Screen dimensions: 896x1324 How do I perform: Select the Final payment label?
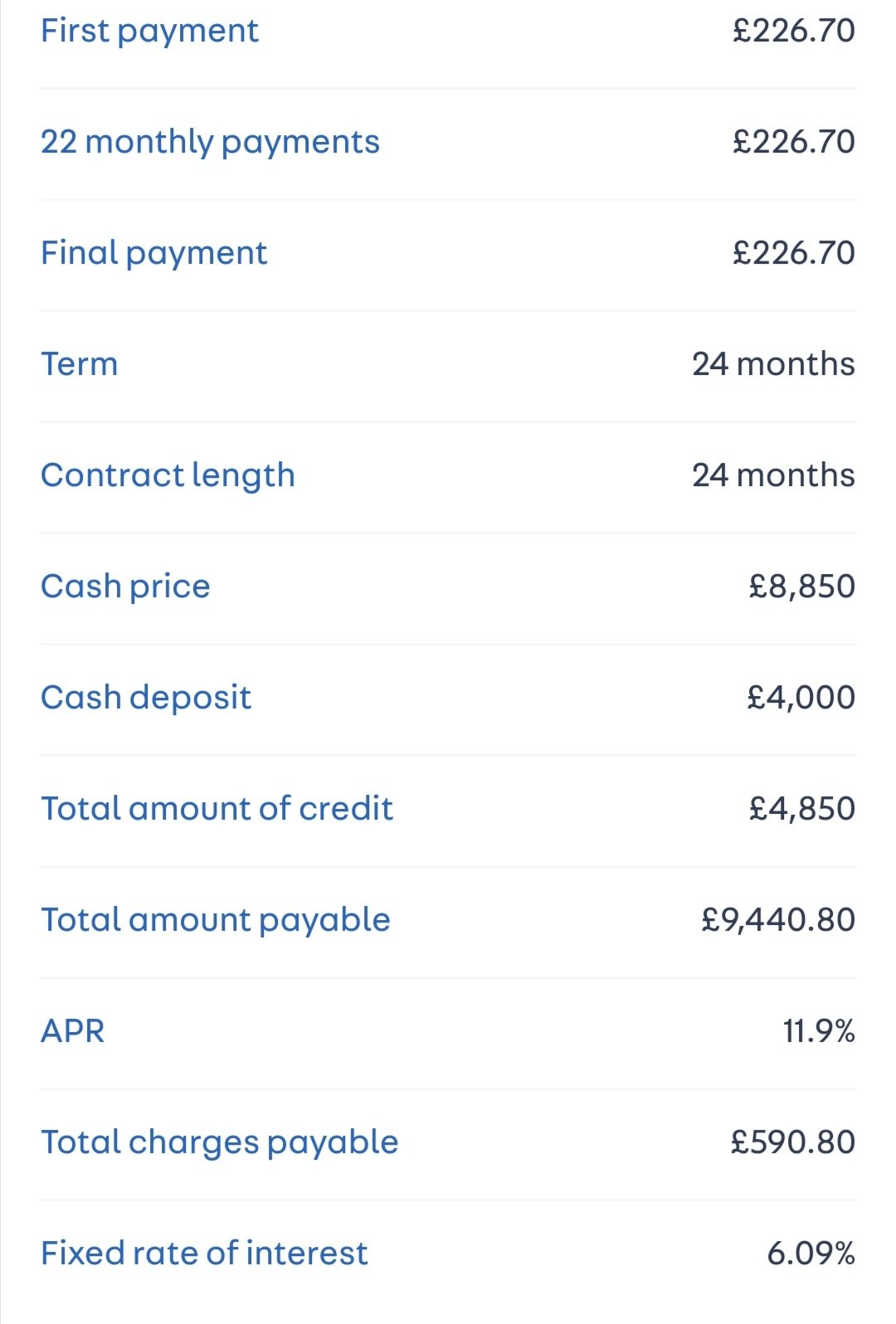coord(153,254)
